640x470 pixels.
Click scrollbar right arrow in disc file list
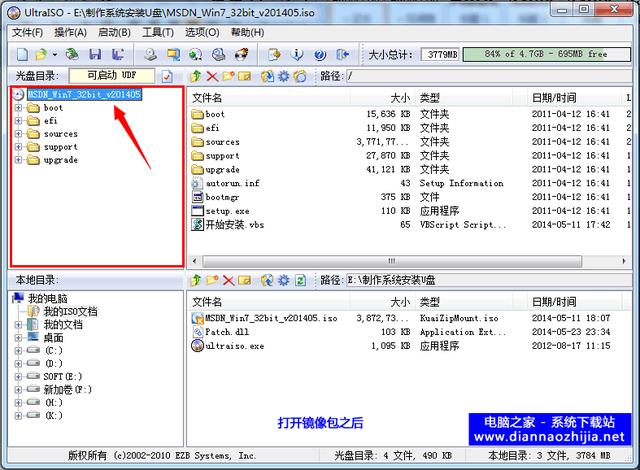click(x=624, y=261)
